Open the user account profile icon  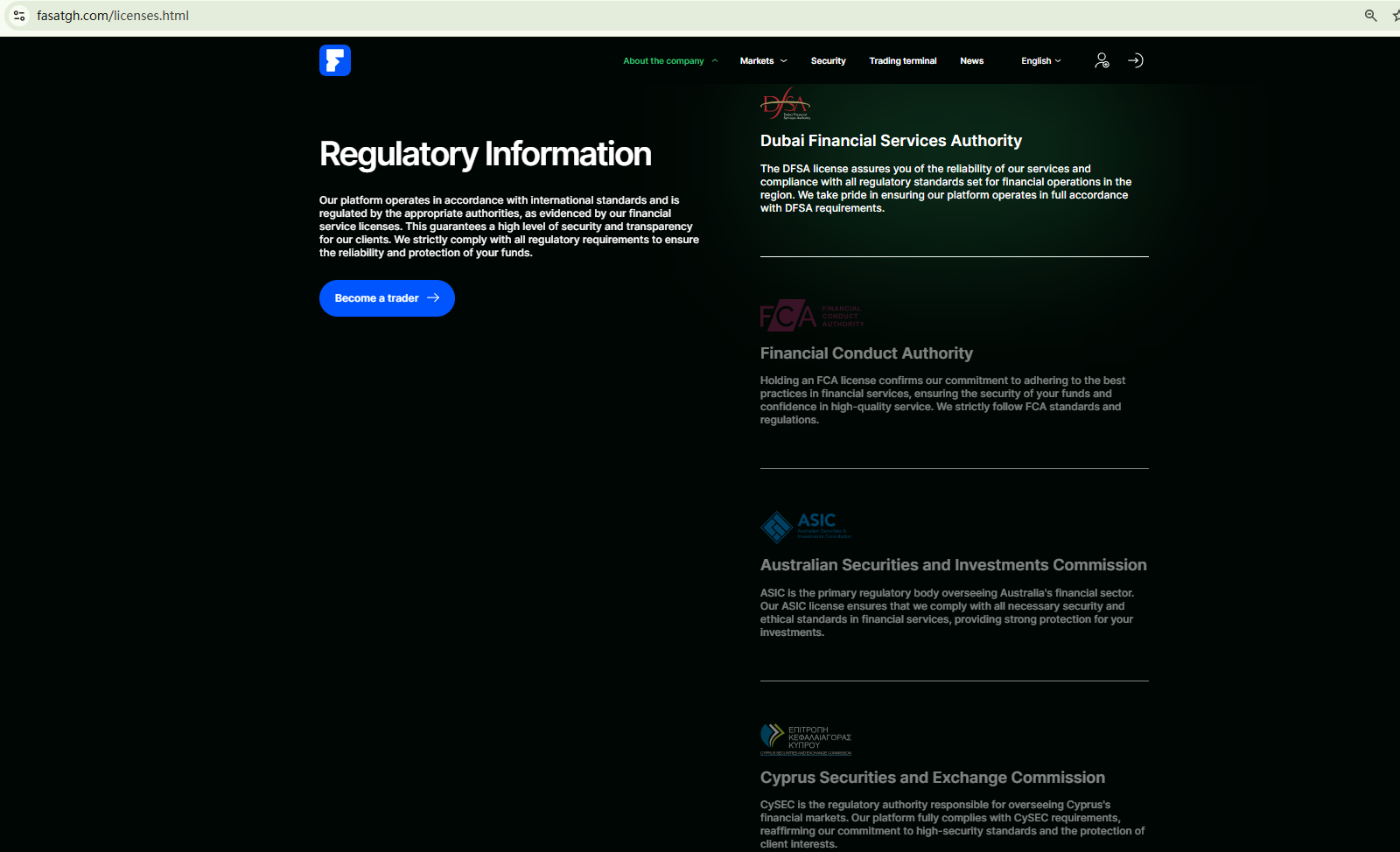pyautogui.click(x=1102, y=60)
